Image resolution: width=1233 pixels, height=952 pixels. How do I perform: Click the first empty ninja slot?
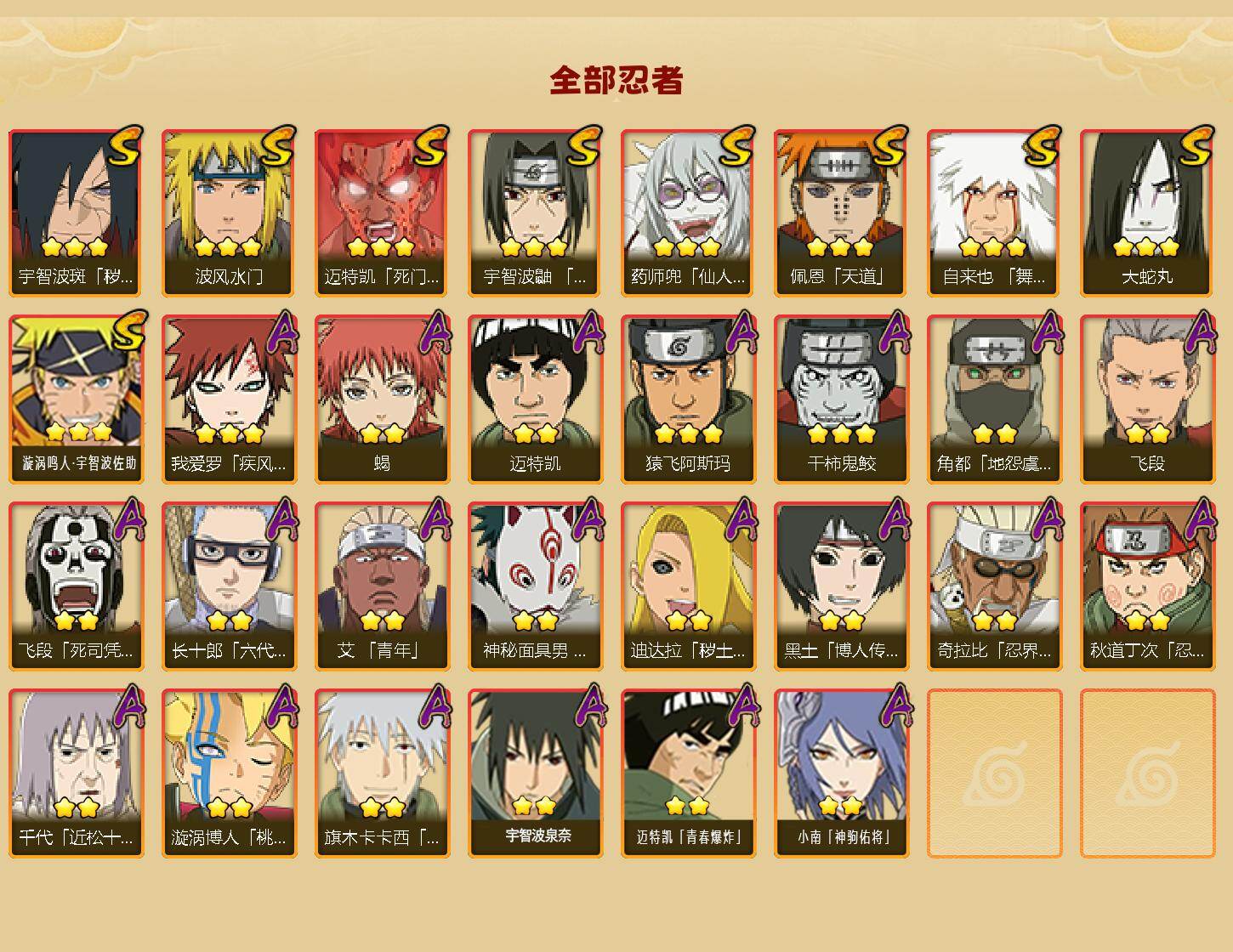994,773
